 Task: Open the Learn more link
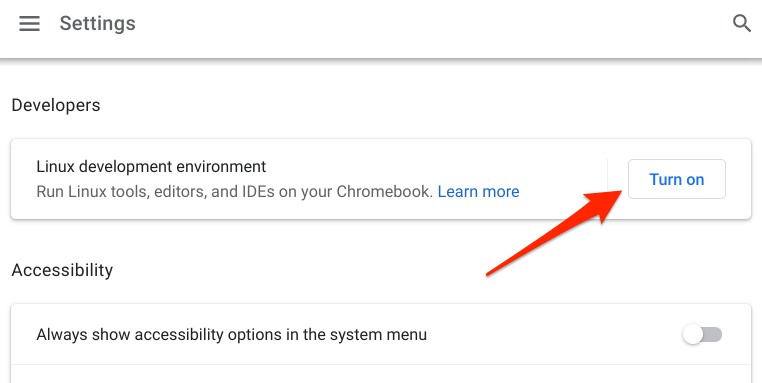pos(478,192)
